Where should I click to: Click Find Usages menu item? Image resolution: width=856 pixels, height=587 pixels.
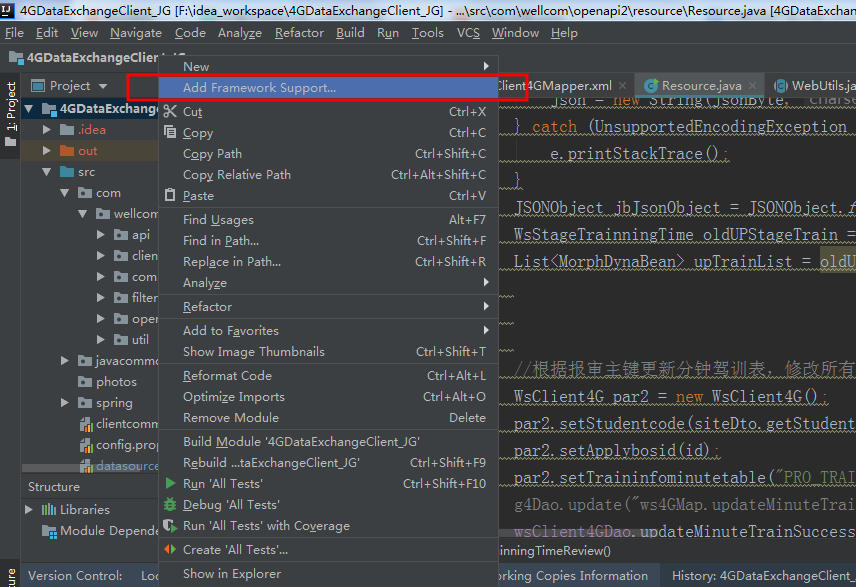point(329,220)
